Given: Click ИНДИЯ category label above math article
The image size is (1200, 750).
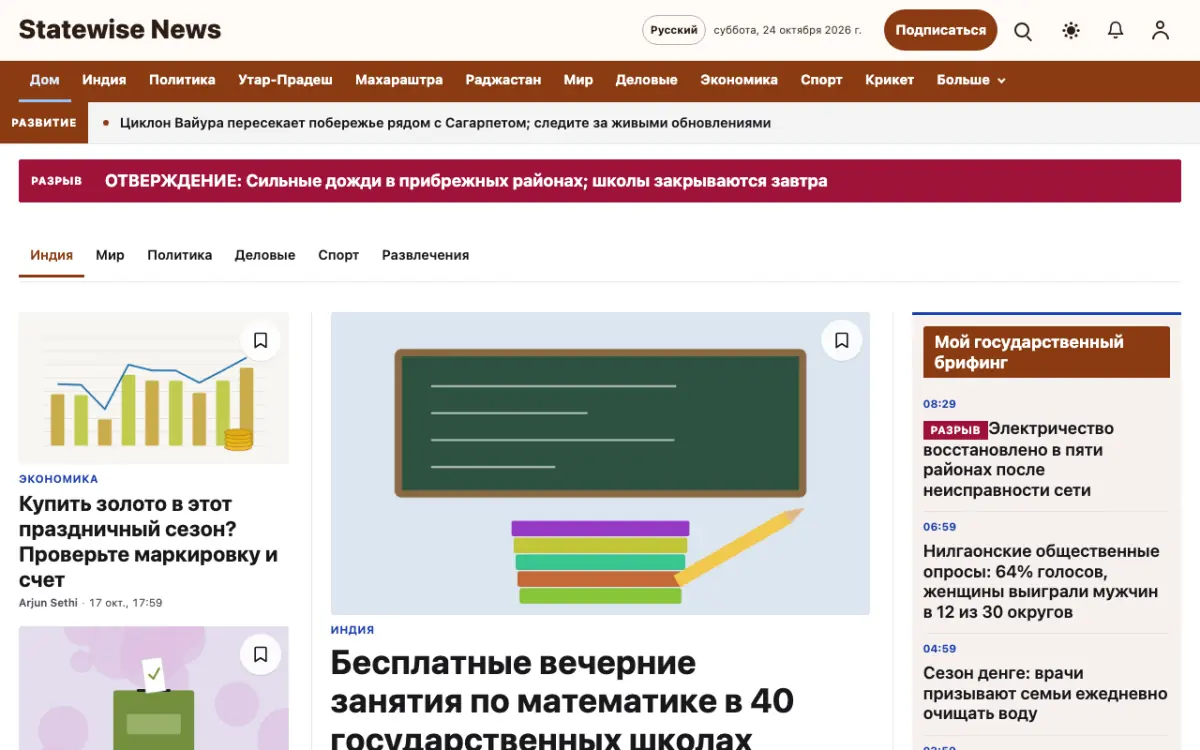Looking at the screenshot, I should pos(352,630).
